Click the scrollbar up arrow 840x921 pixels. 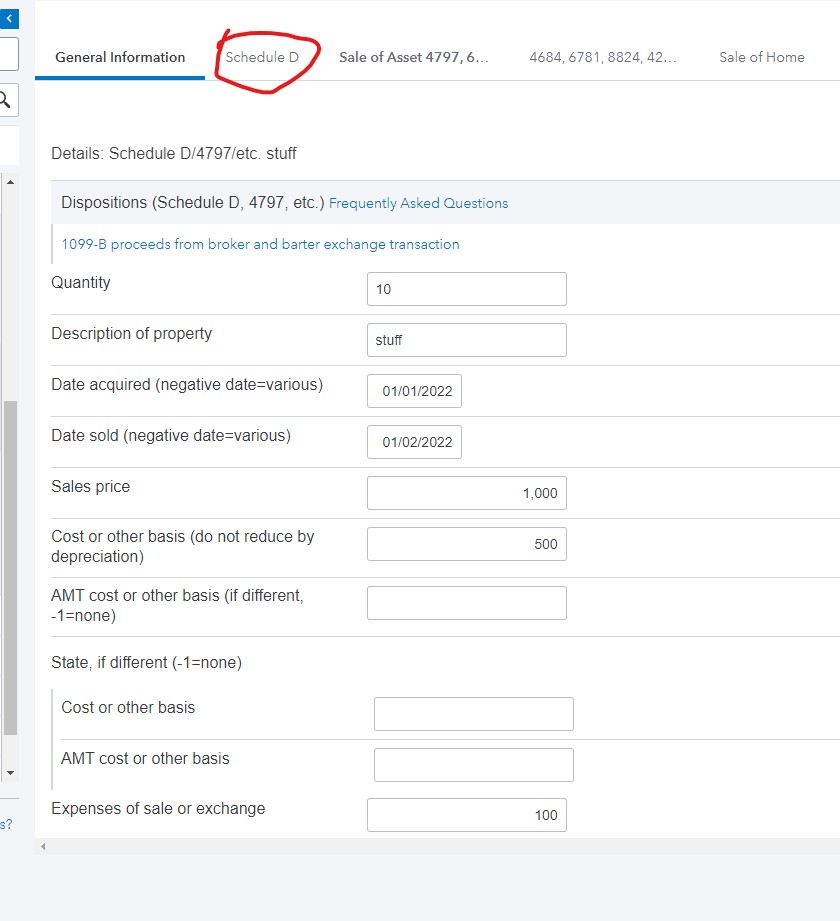point(9,182)
